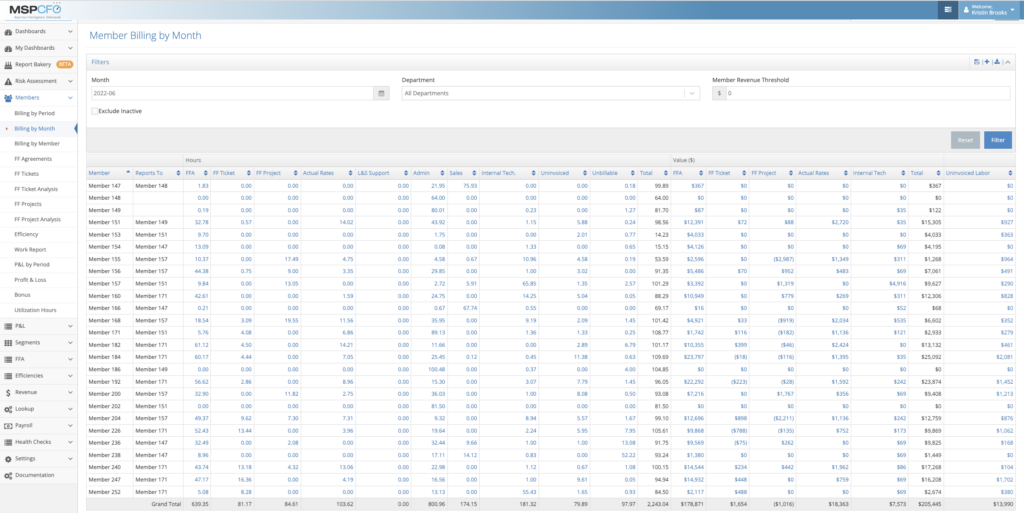Click Member 157 Internal Tech value $4,916
Screen dimensions: 1024x513
(x=898, y=283)
